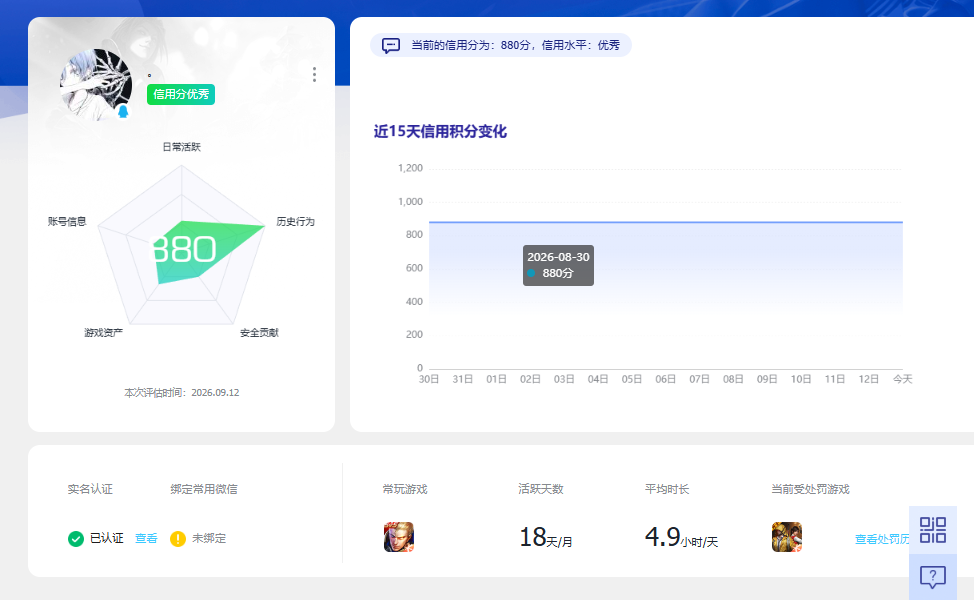The width and height of the screenshot is (974, 600).
Task: Click the 今天 label on the chart axis
Action: tap(903, 379)
